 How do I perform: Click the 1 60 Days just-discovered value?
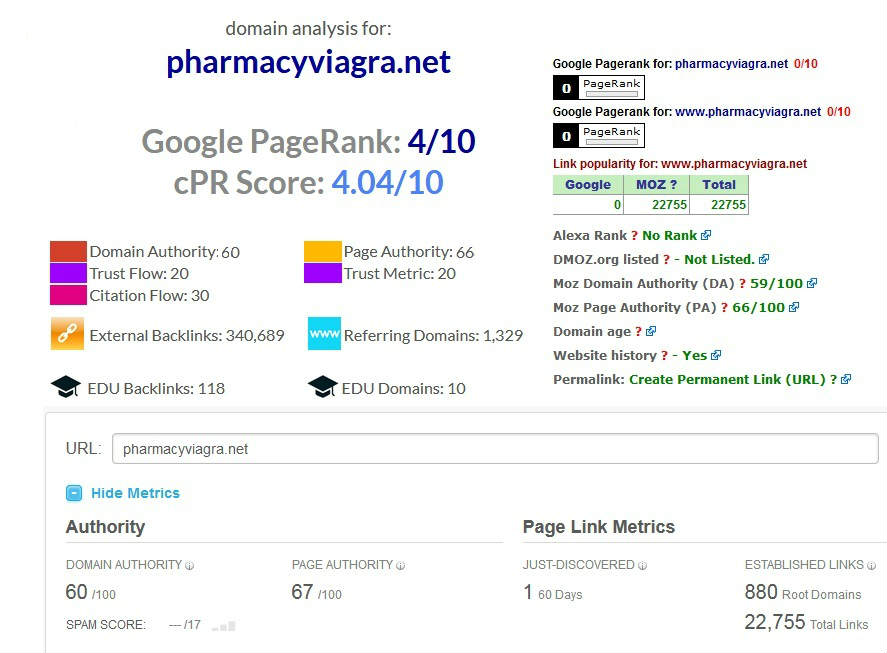[553, 592]
